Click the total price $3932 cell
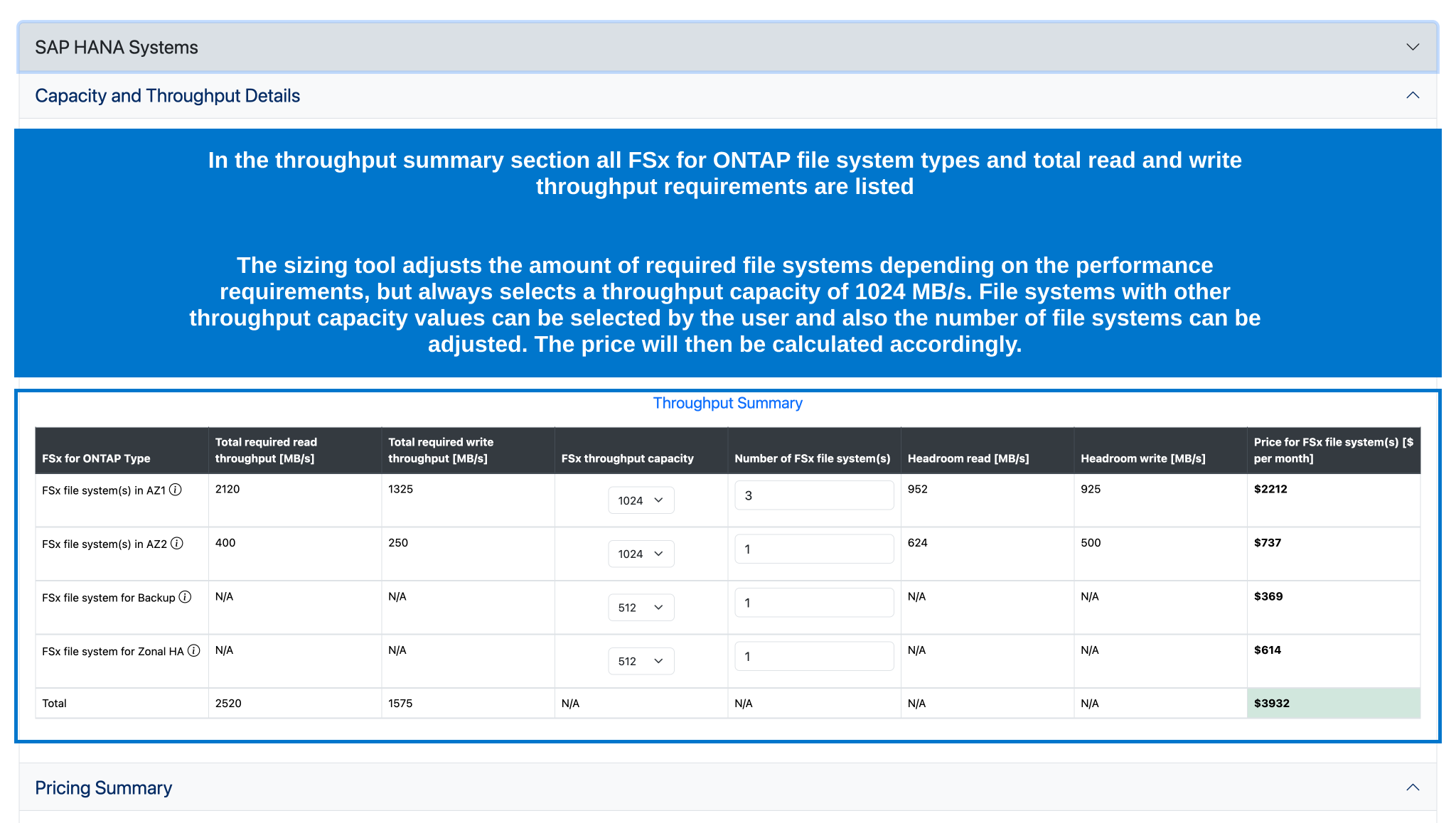 (x=1333, y=703)
